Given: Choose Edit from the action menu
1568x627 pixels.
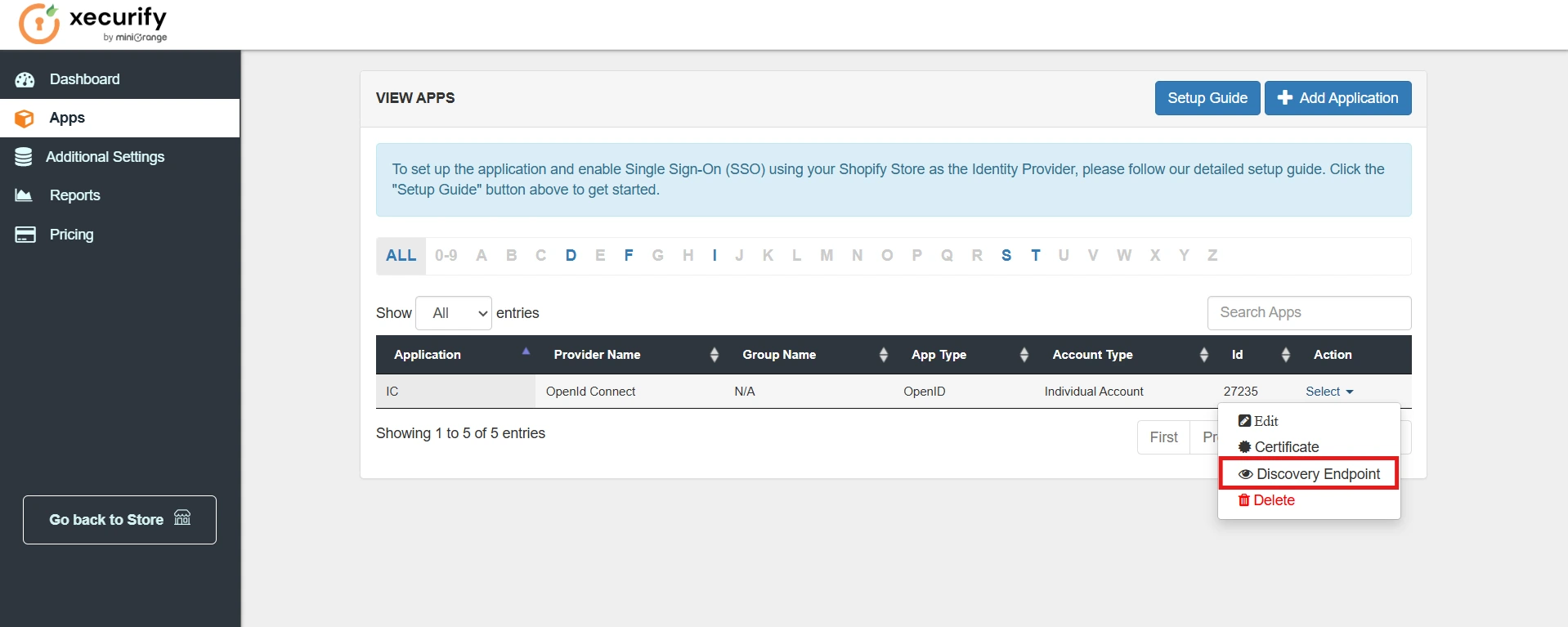Looking at the screenshot, I should 1309,421.
